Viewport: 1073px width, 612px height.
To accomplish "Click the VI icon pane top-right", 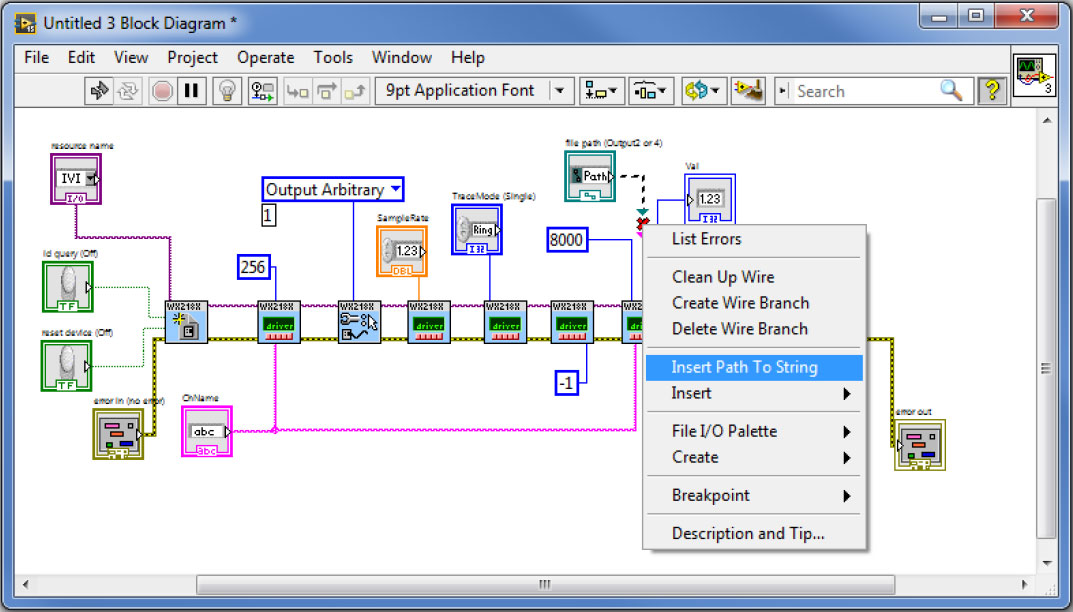I will point(1033,74).
